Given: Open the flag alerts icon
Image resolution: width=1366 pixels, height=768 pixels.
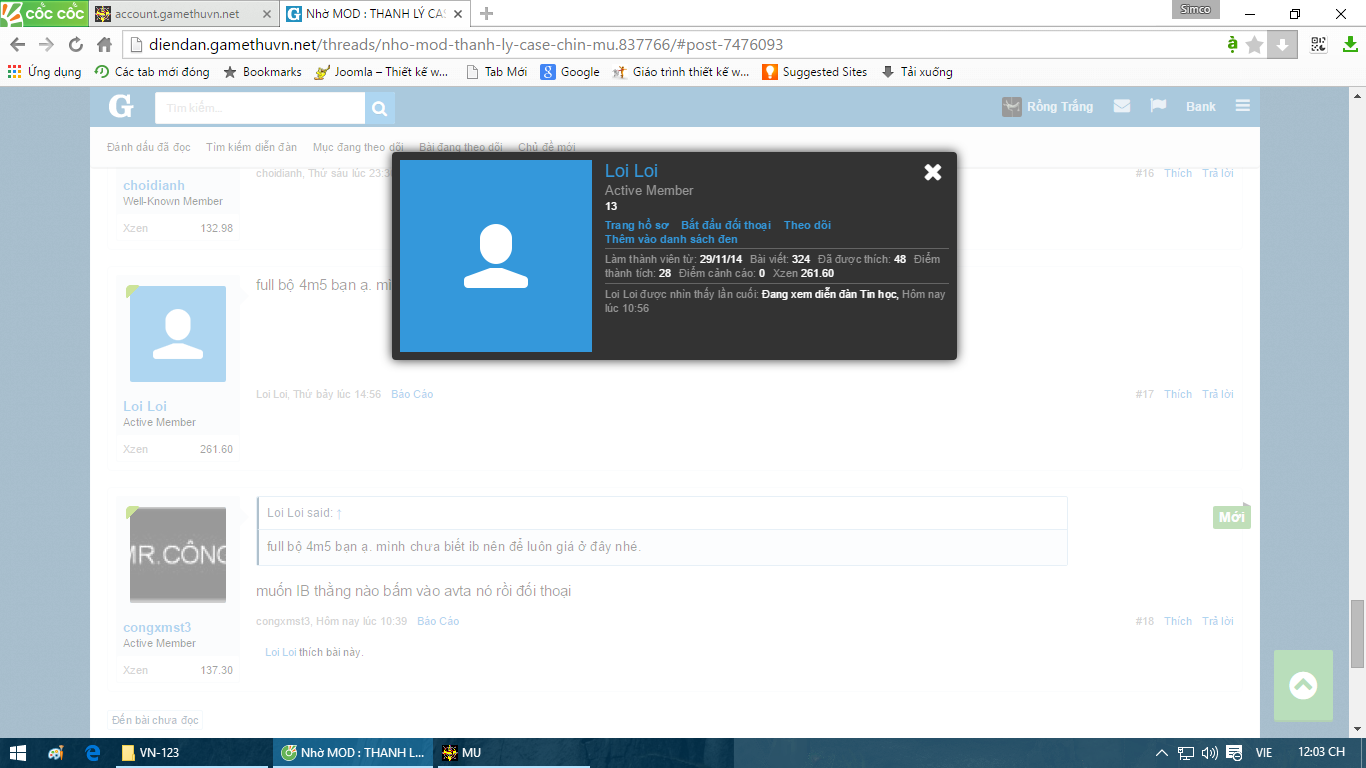Looking at the screenshot, I should coord(1158,106).
